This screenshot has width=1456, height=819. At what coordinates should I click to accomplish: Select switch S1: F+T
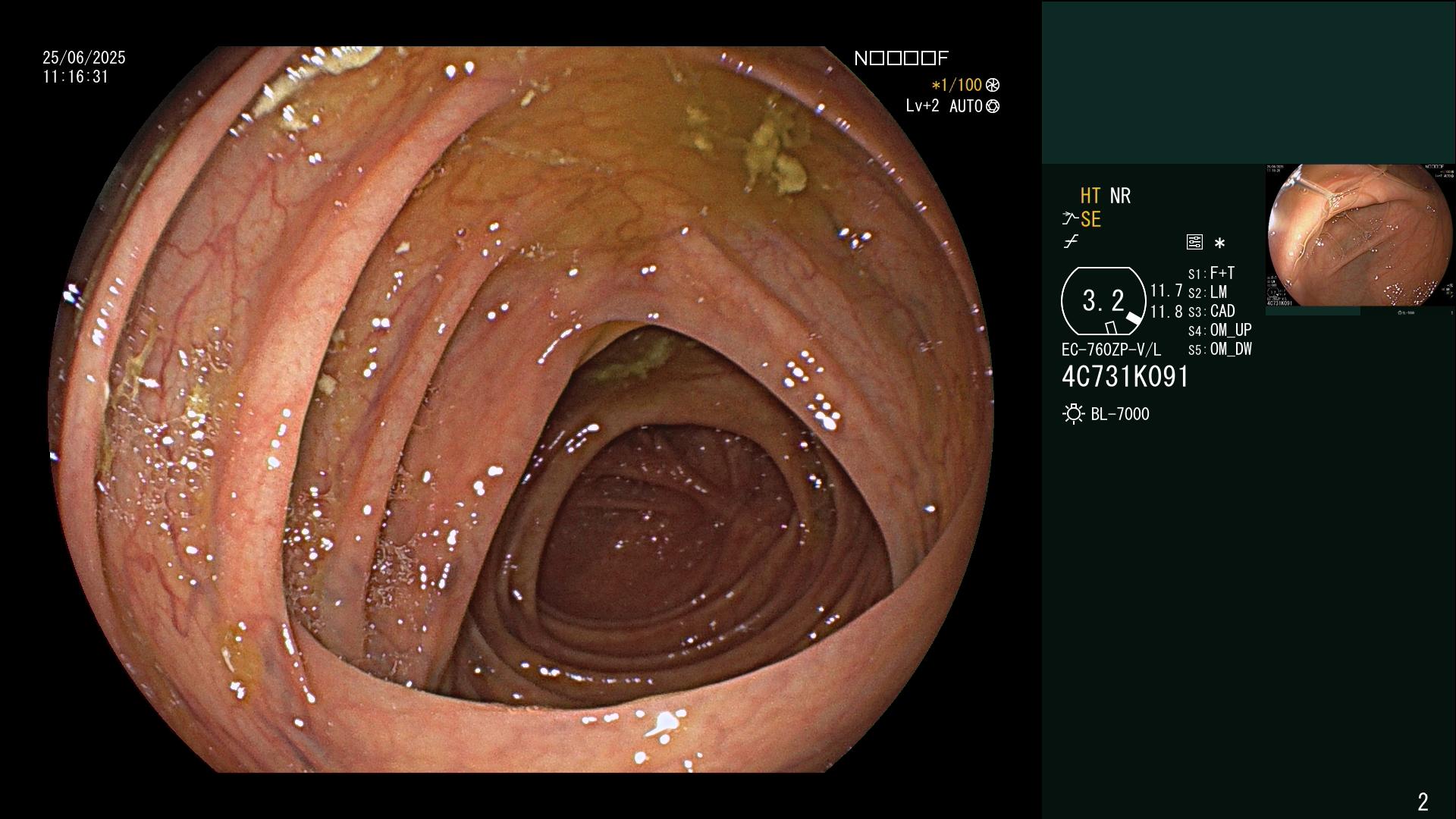(x=1212, y=273)
